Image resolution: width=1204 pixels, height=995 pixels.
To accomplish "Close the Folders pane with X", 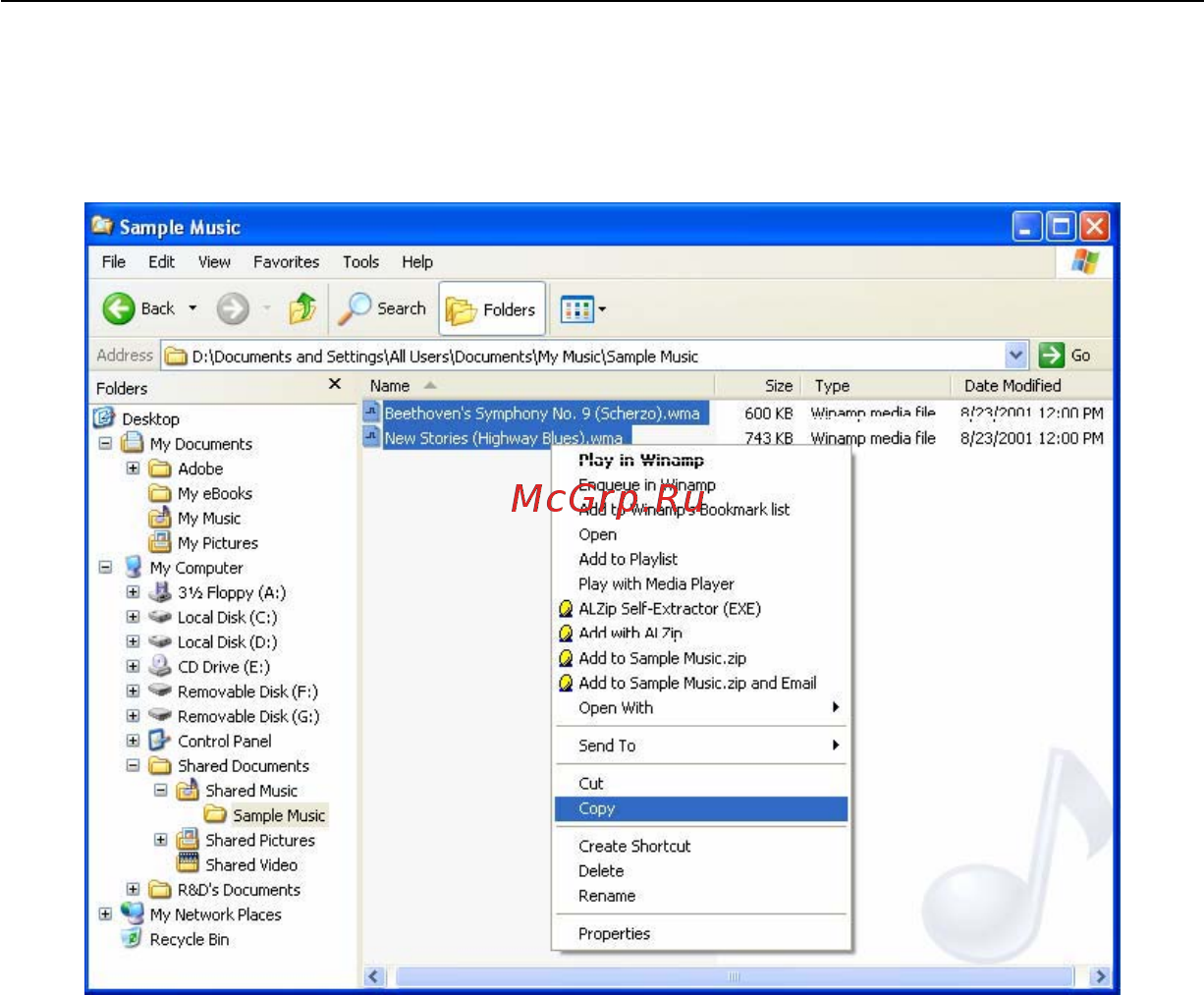I will [335, 384].
